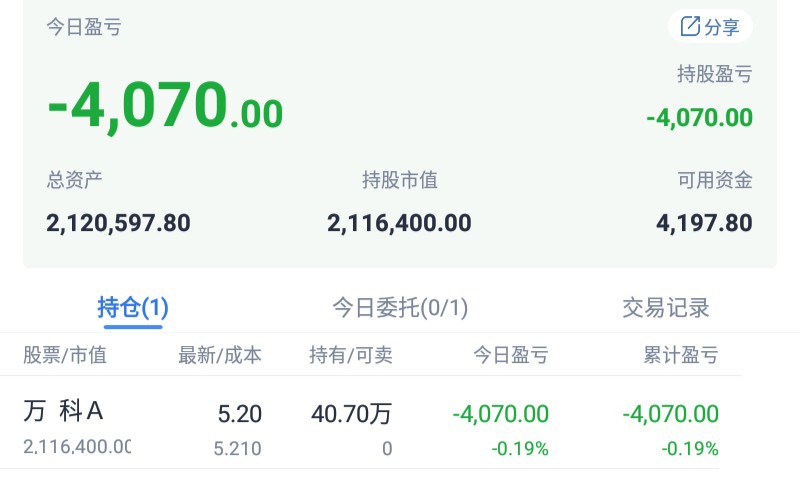Open the 万科A stock name
The image size is (800, 482).
64,411
